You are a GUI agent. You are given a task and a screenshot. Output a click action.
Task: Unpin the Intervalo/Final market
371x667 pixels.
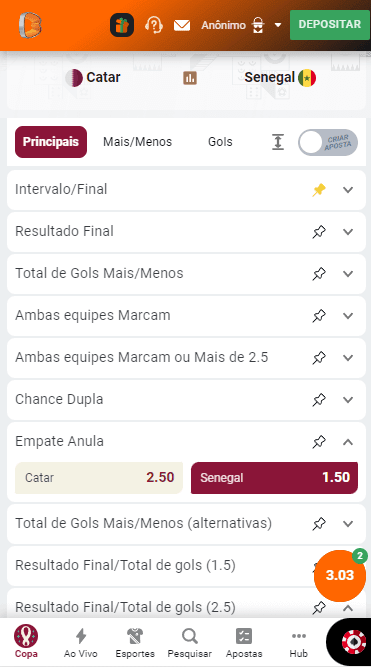(x=319, y=190)
